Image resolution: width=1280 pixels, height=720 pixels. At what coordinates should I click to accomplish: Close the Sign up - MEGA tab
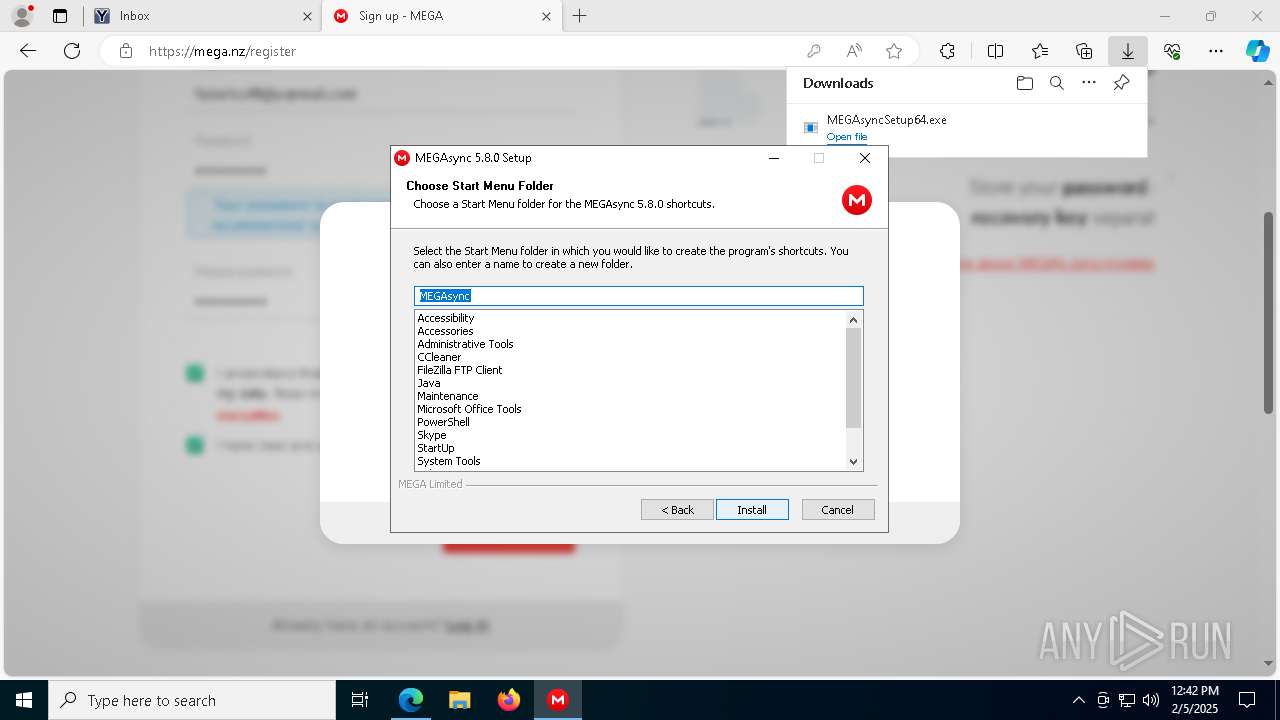[546, 16]
